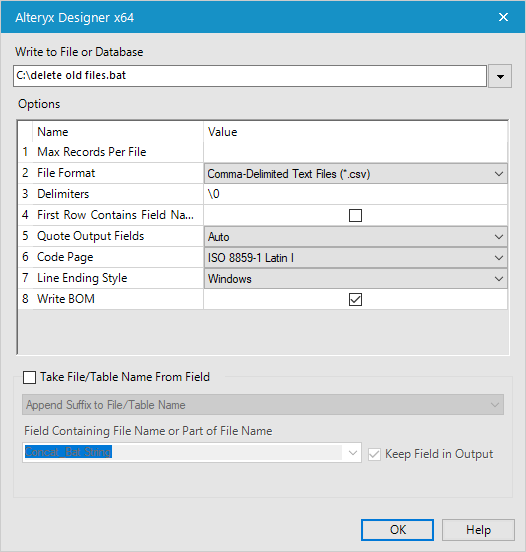This screenshot has height=552, width=526.
Task: Open the Line Ending Style dropdown
Action: click(x=356, y=279)
